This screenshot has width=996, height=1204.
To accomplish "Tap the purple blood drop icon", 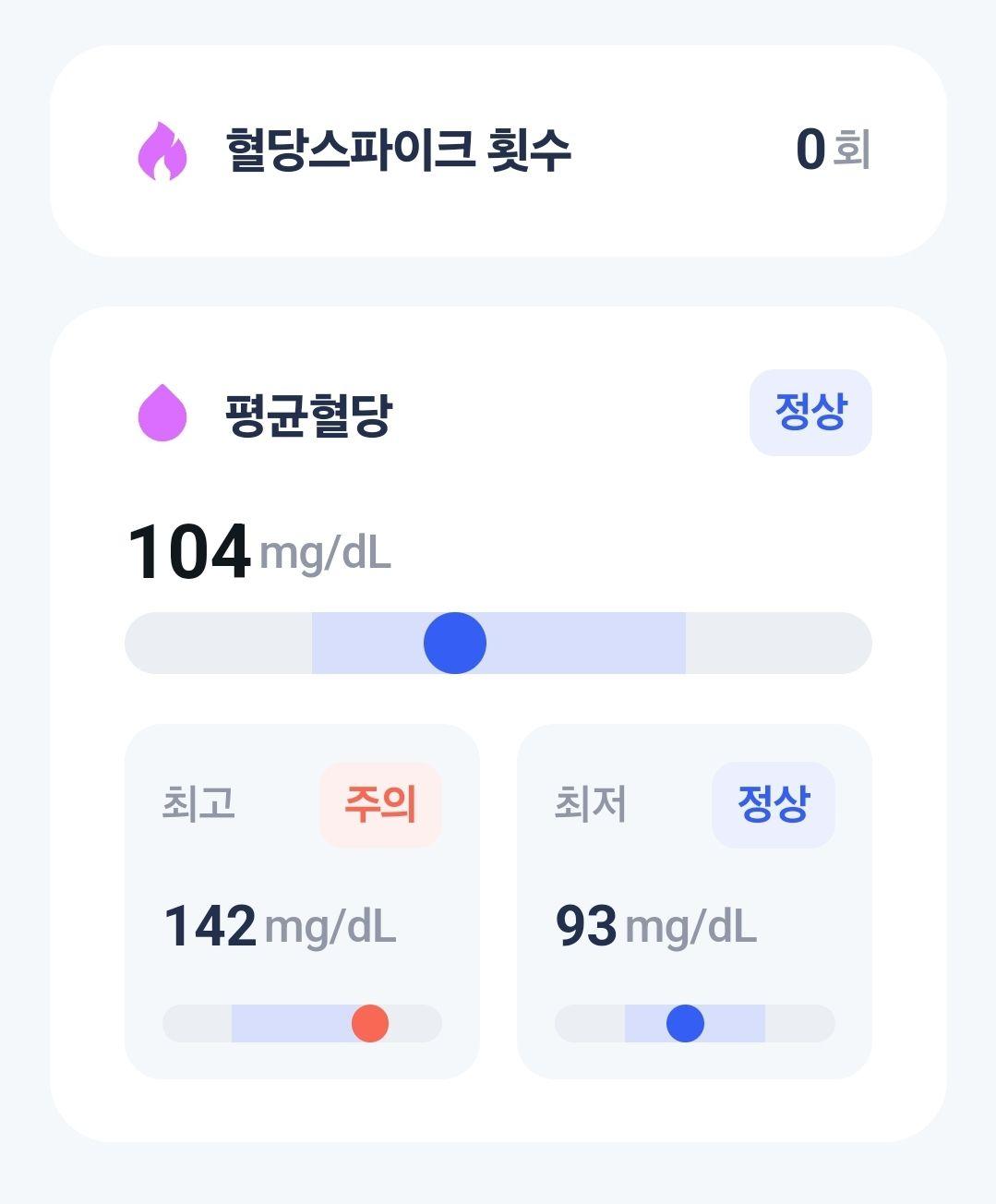I will point(162,412).
